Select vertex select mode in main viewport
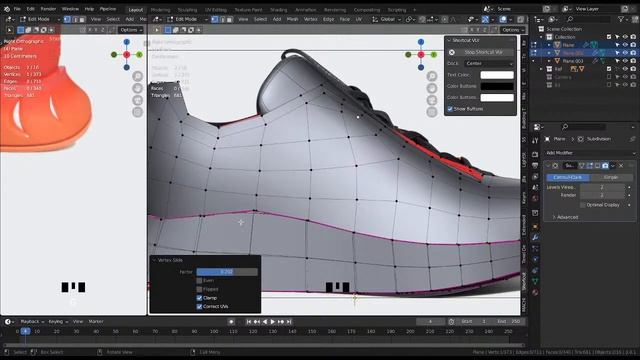 pos(215,19)
